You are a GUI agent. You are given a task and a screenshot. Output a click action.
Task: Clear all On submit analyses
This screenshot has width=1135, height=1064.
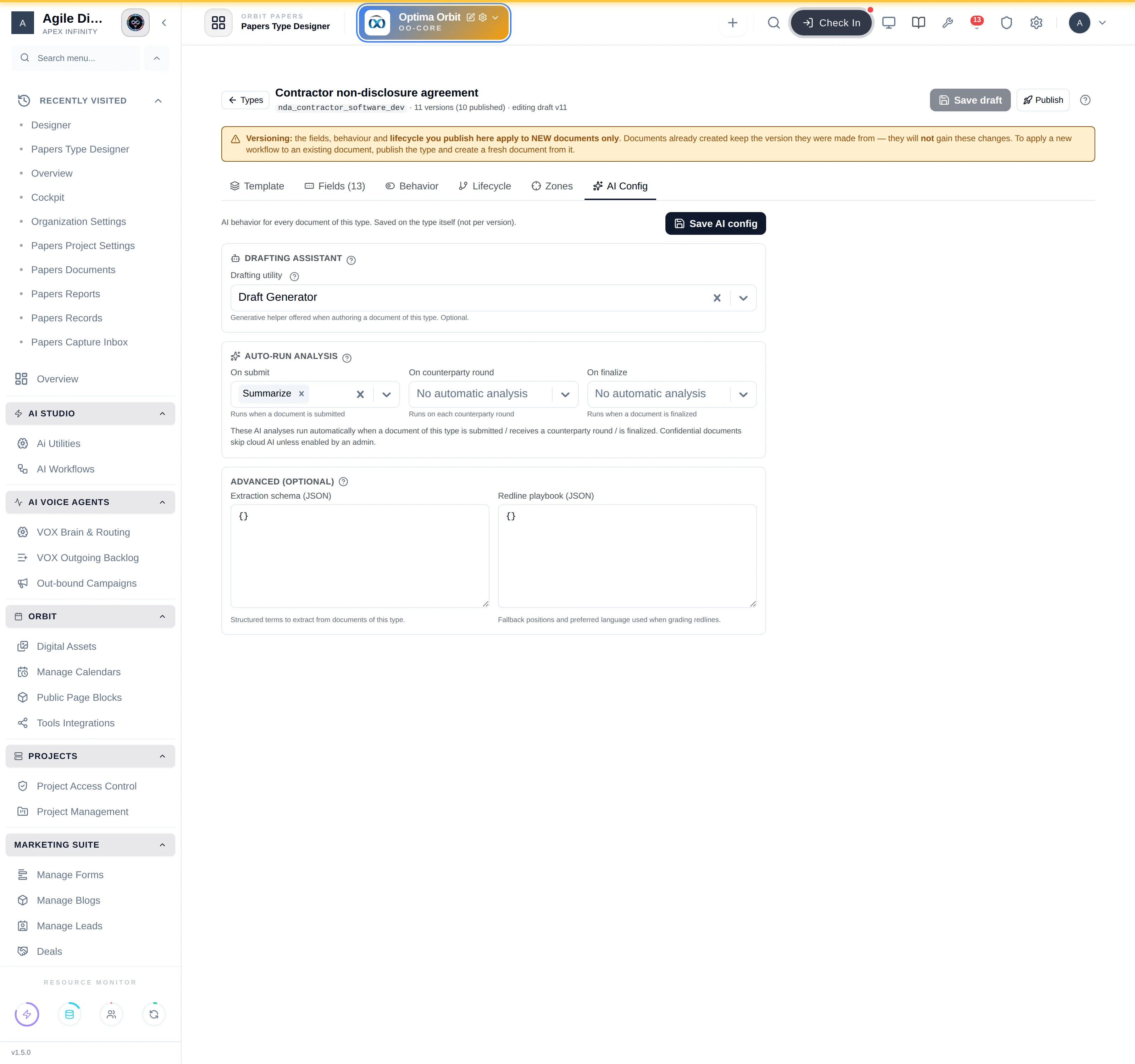[360, 394]
